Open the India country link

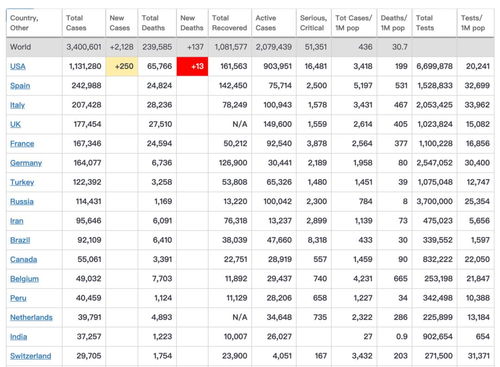click(18, 337)
